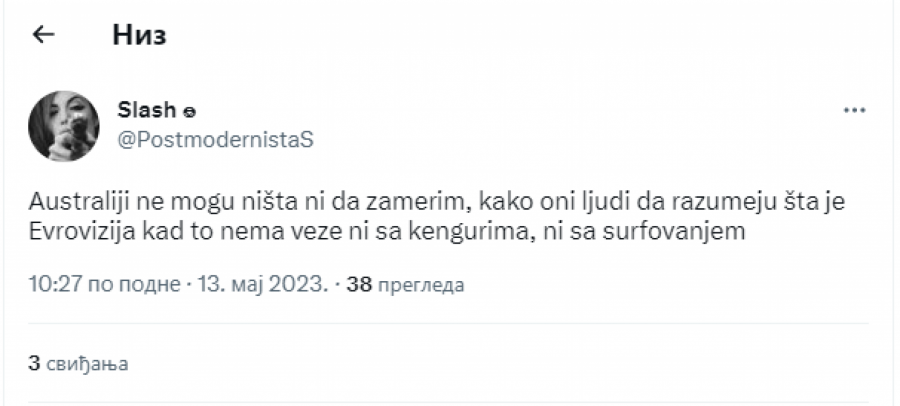Viewport: 900px width, 406px height.
Task: Click the Низ heading at the top
Action: click(x=138, y=36)
